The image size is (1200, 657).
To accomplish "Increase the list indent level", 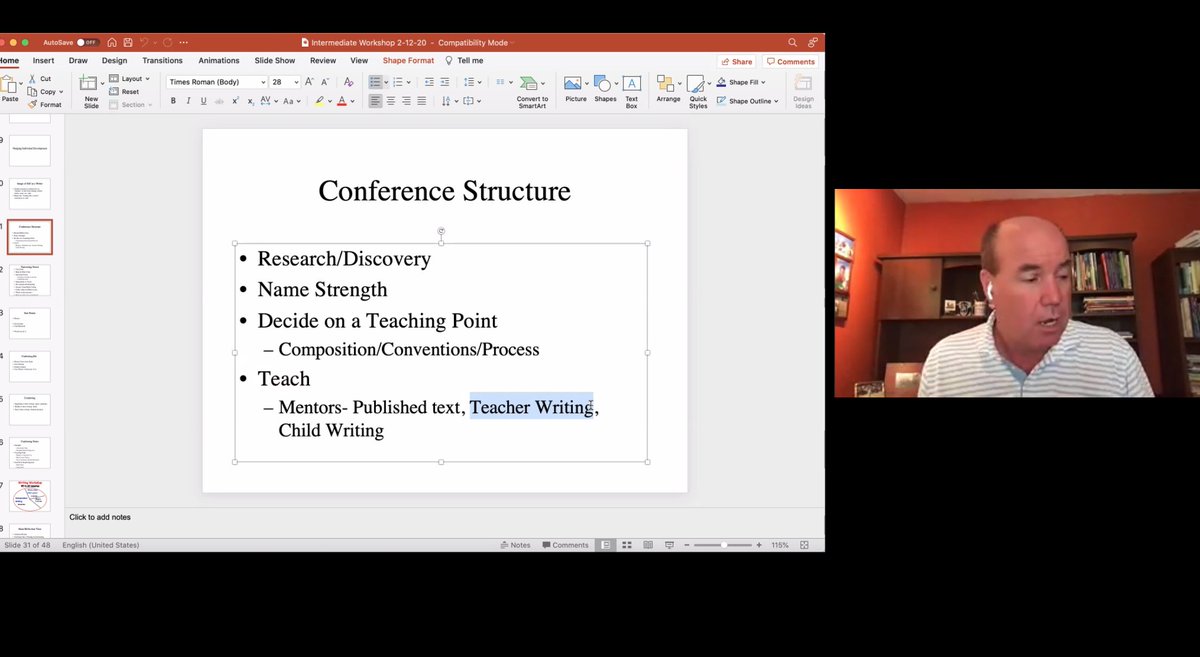I will tap(445, 82).
